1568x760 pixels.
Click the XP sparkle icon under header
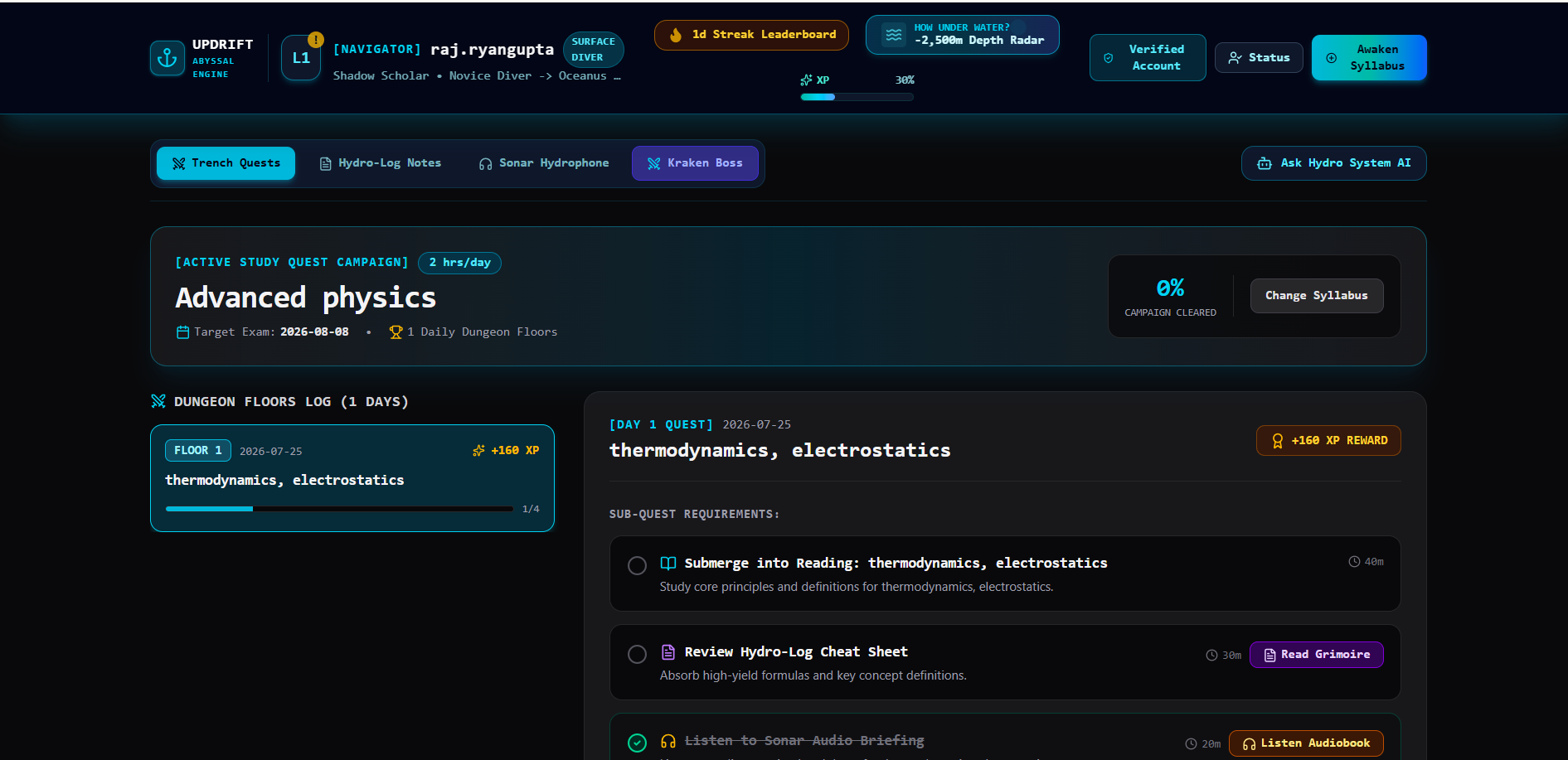click(806, 80)
